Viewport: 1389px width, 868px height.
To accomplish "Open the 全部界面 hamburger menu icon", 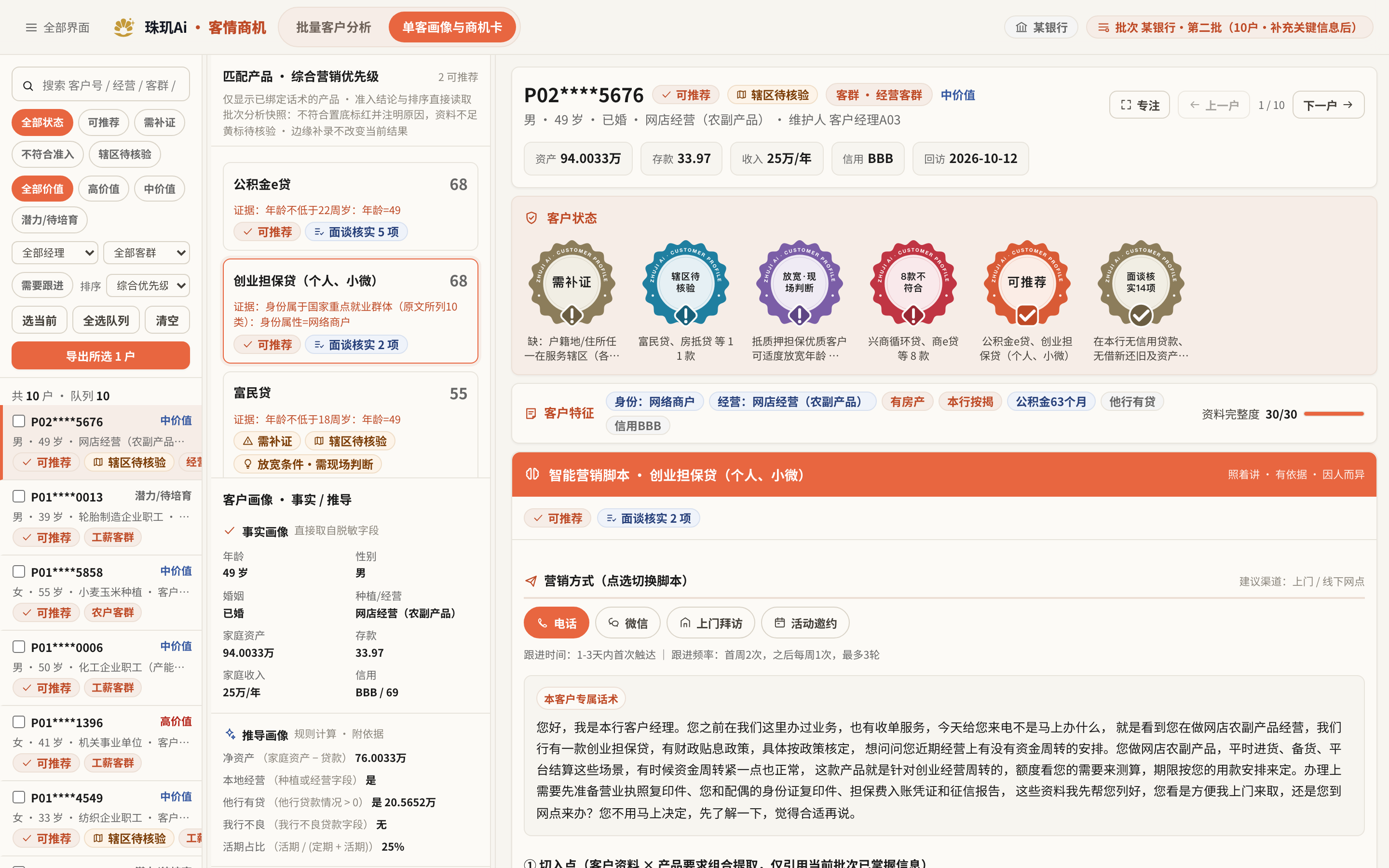I will pos(31,27).
